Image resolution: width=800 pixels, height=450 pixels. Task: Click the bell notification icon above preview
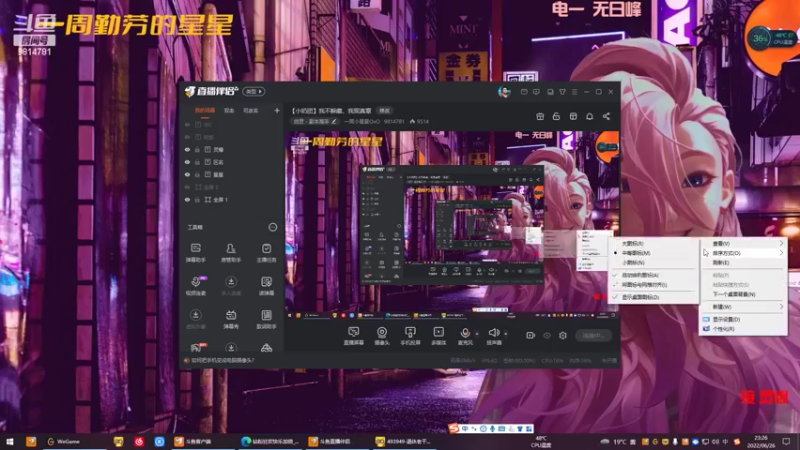click(x=589, y=116)
